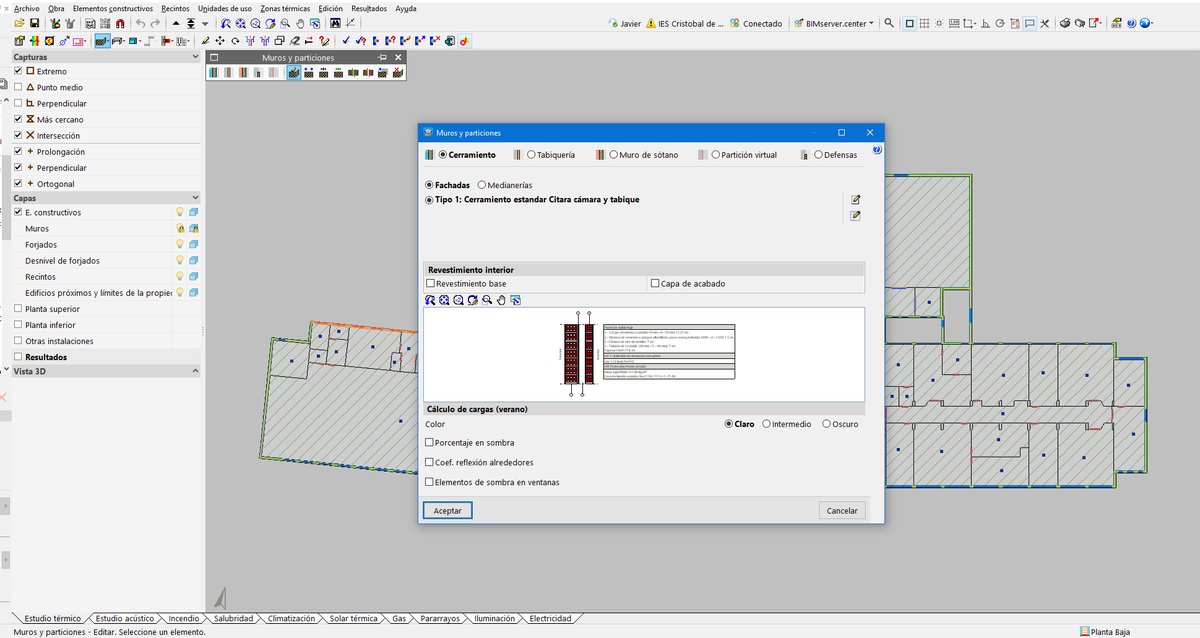Pin the floating Muros y particiones toolbar
Image resolution: width=1200 pixels, height=638 pixels.
coord(383,58)
